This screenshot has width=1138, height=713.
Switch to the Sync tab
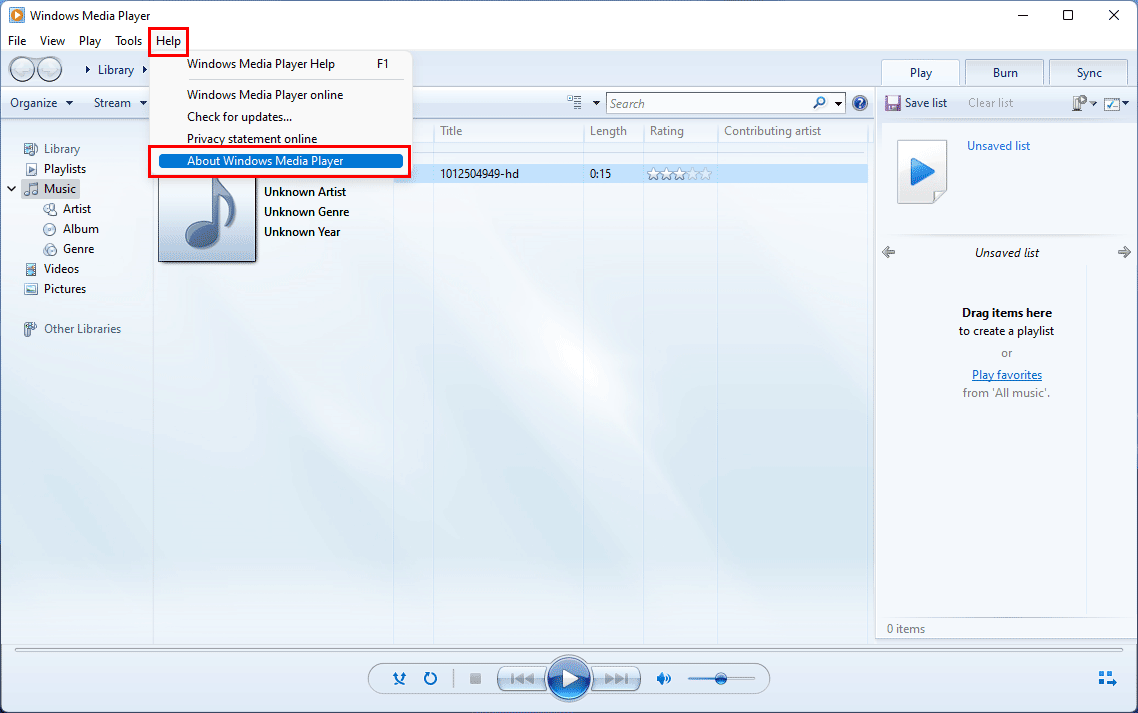pyautogui.click(x=1089, y=73)
